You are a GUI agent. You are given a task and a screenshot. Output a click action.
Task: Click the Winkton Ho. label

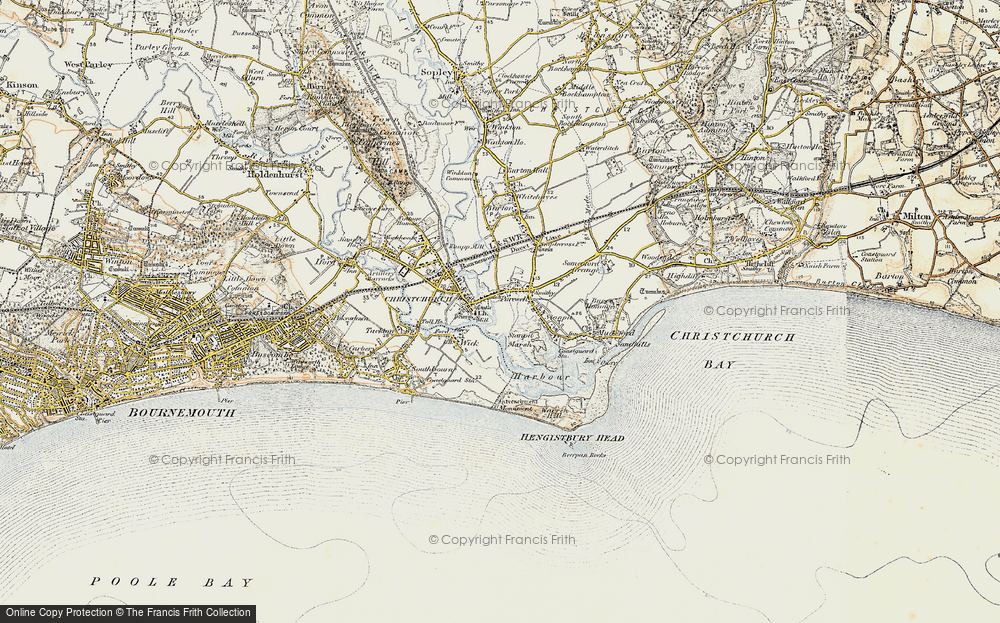(505, 142)
